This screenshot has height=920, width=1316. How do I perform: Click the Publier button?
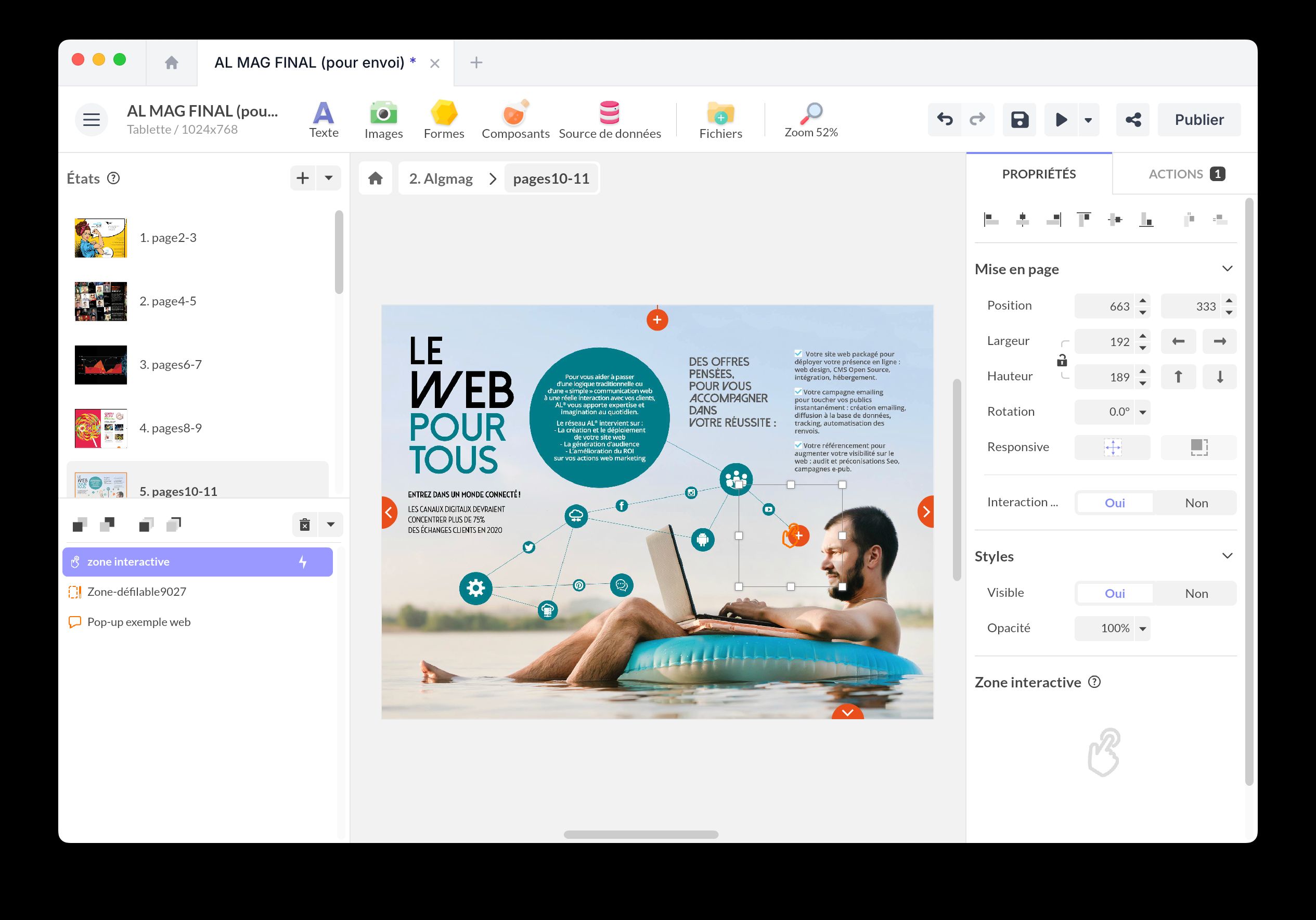[x=1198, y=120]
